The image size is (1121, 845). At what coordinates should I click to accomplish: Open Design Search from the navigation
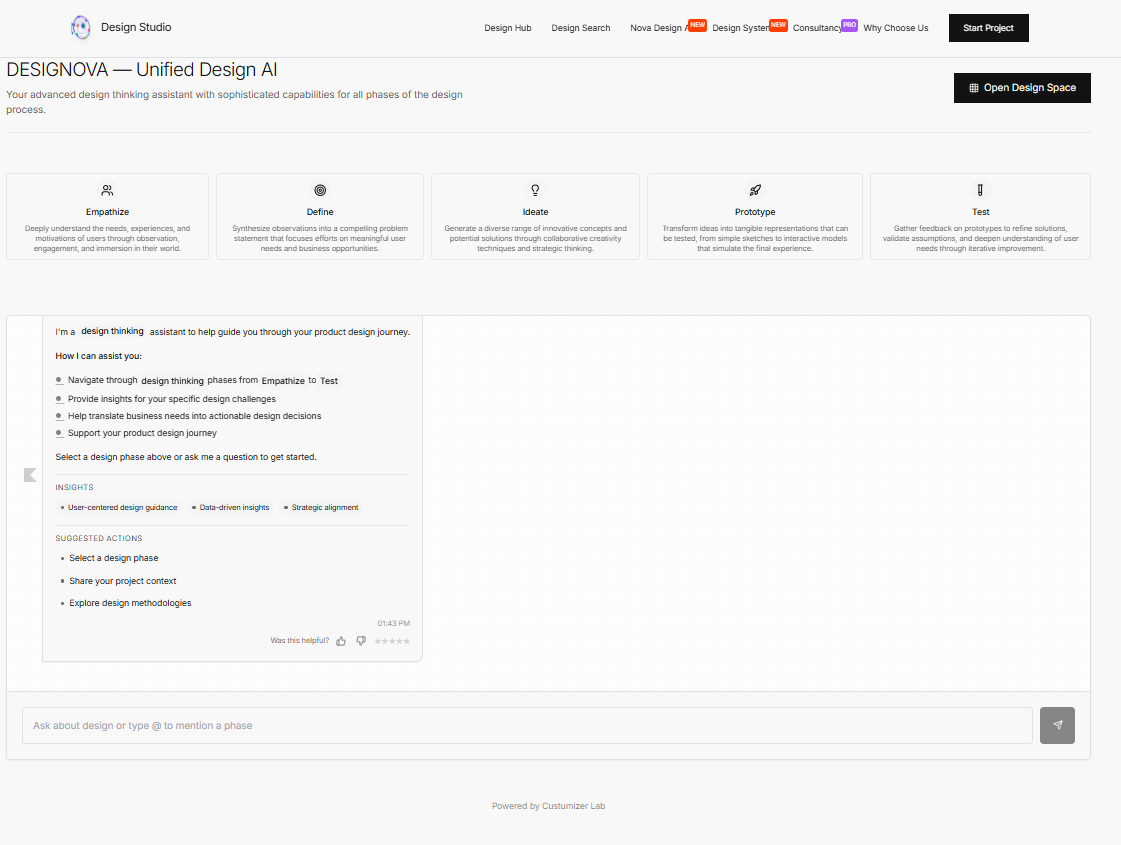[580, 28]
